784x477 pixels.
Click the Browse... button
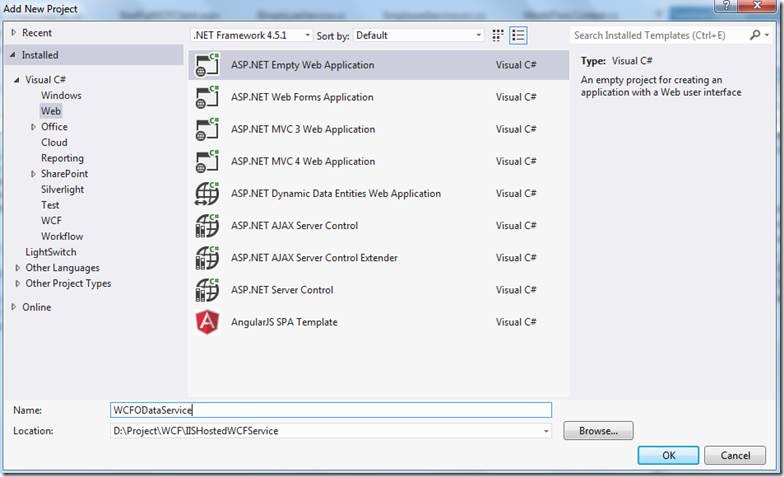coord(598,430)
